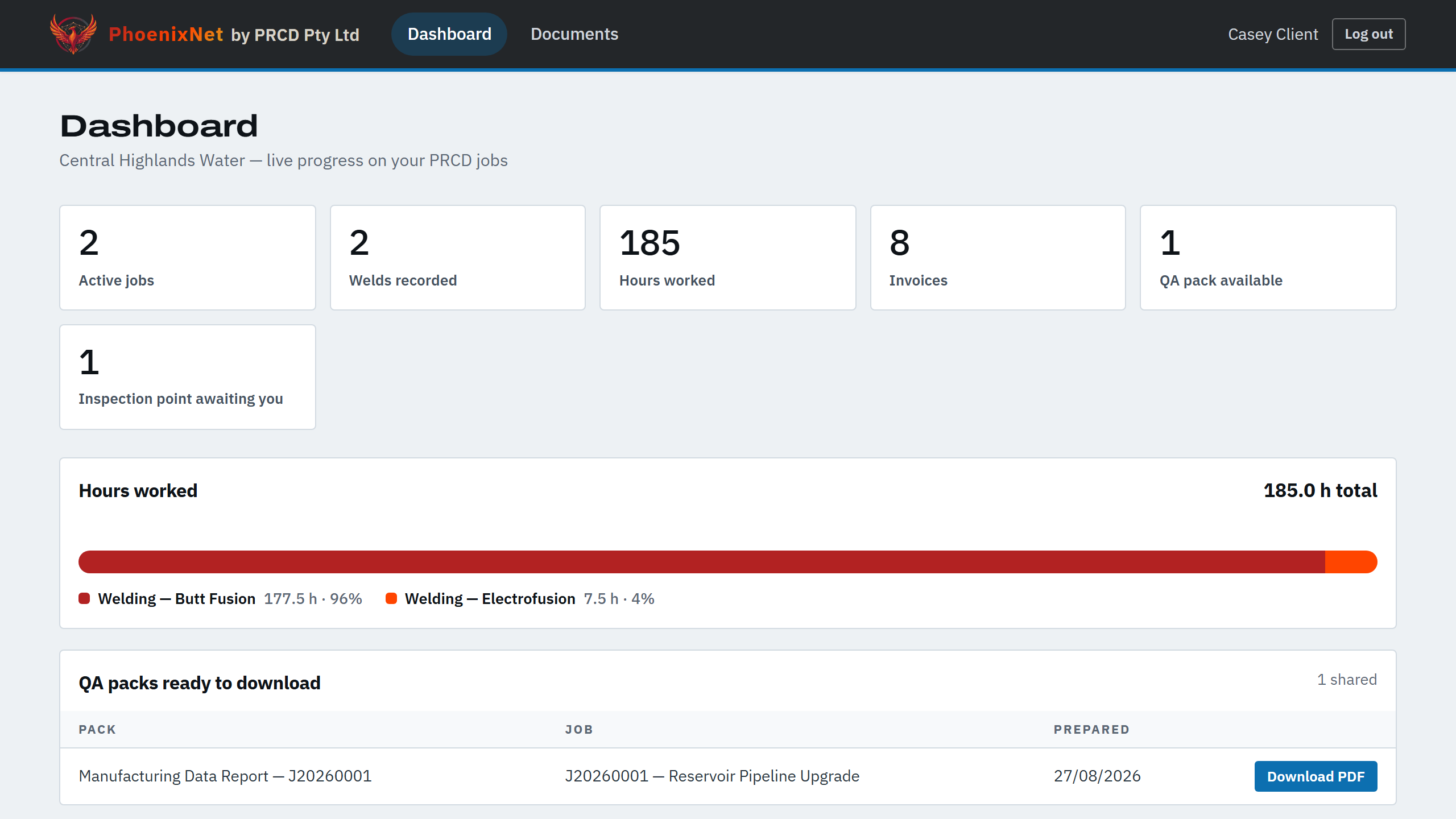Open the Welds recorded stat card
The height and width of the screenshot is (819, 1456).
click(x=458, y=258)
